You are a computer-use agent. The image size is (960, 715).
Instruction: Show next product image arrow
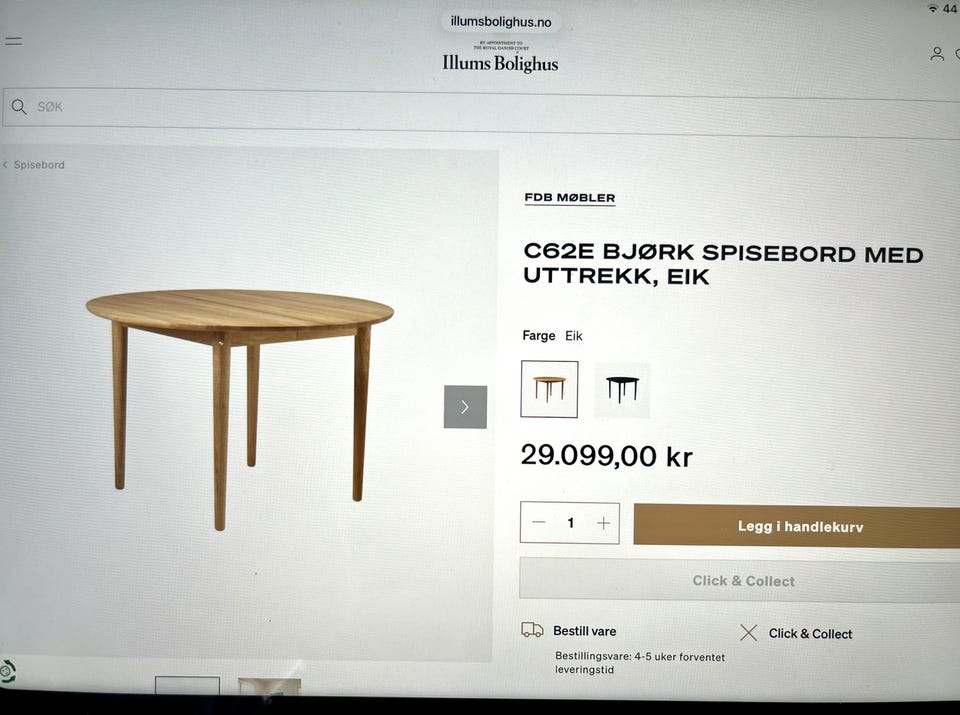click(465, 406)
